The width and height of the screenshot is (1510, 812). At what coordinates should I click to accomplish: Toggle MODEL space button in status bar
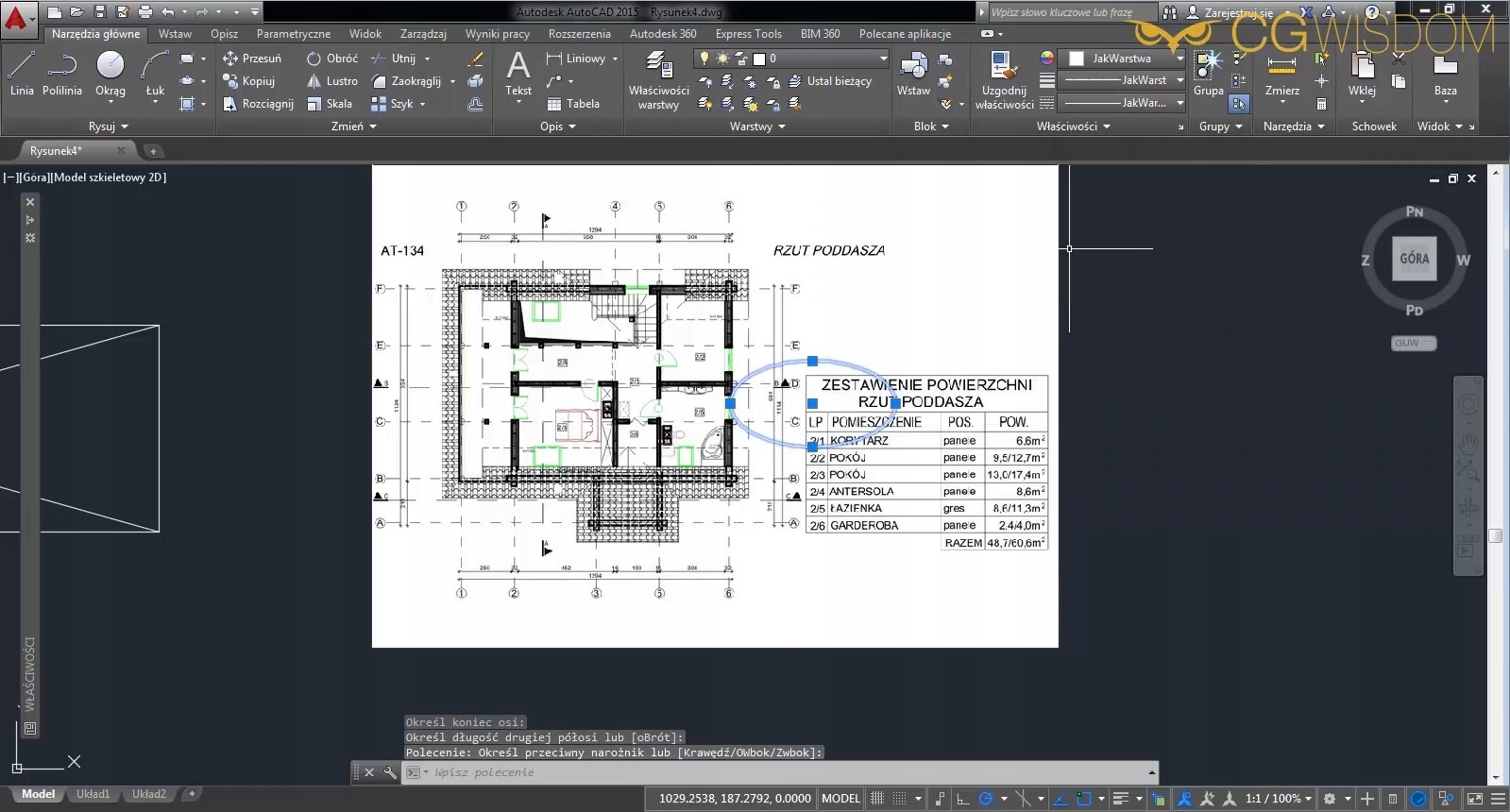pos(840,799)
